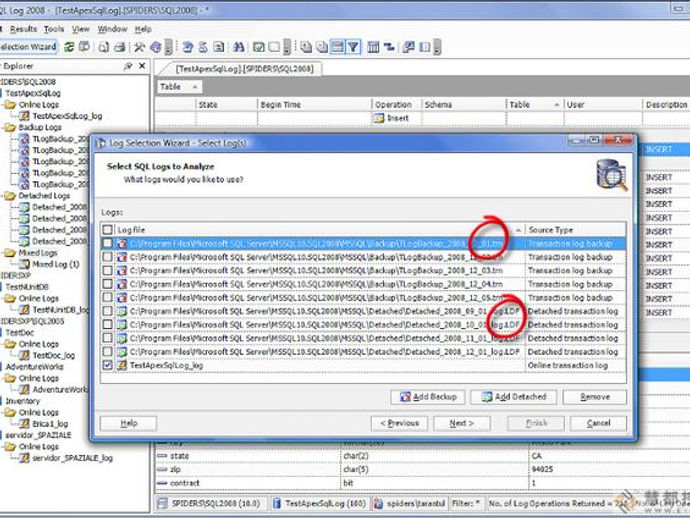Screen dimensions: 690x518
Task: Click the user icon beside spiders\tarantul status
Action: 378,503
